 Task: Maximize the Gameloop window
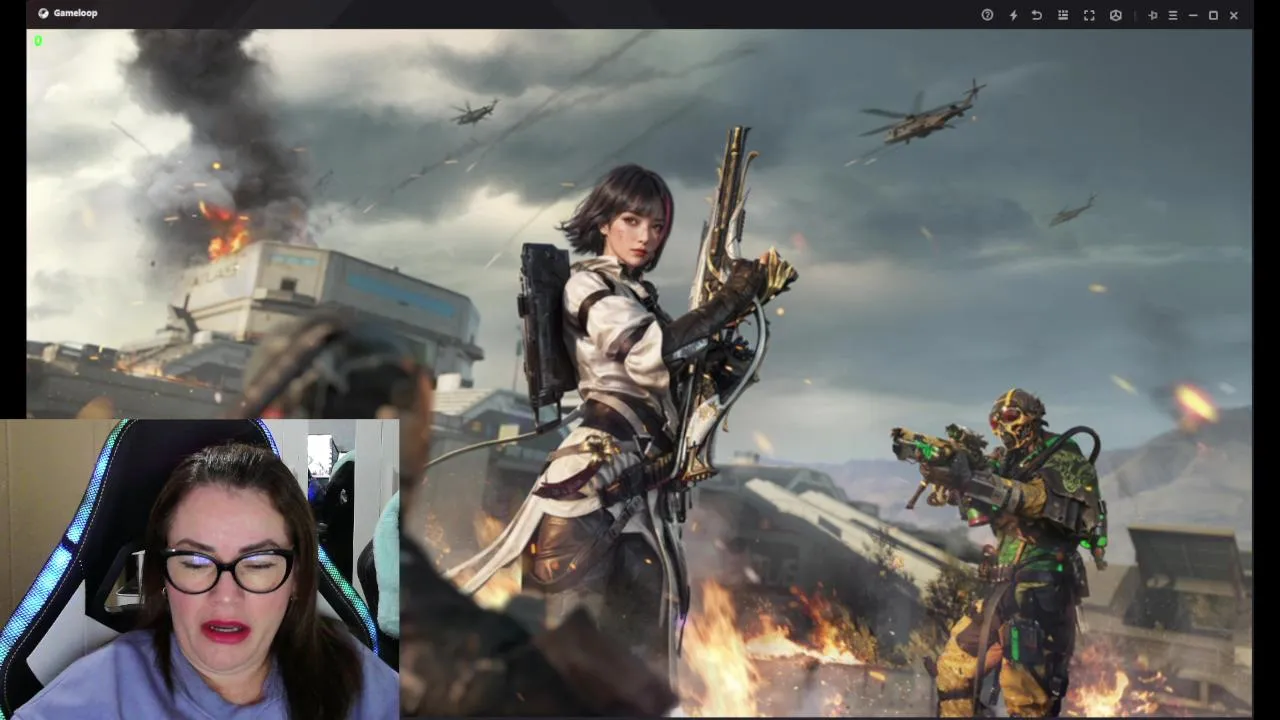1213,15
